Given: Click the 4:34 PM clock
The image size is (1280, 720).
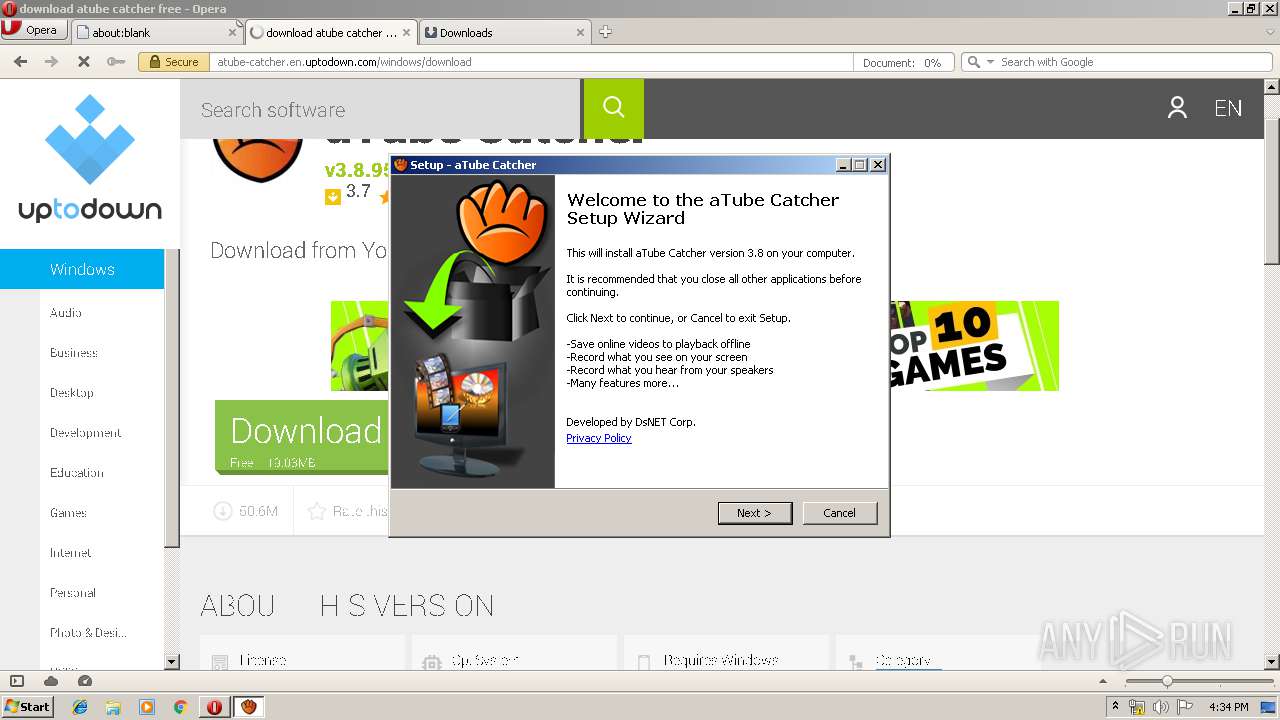Looking at the screenshot, I should pos(1228,707).
